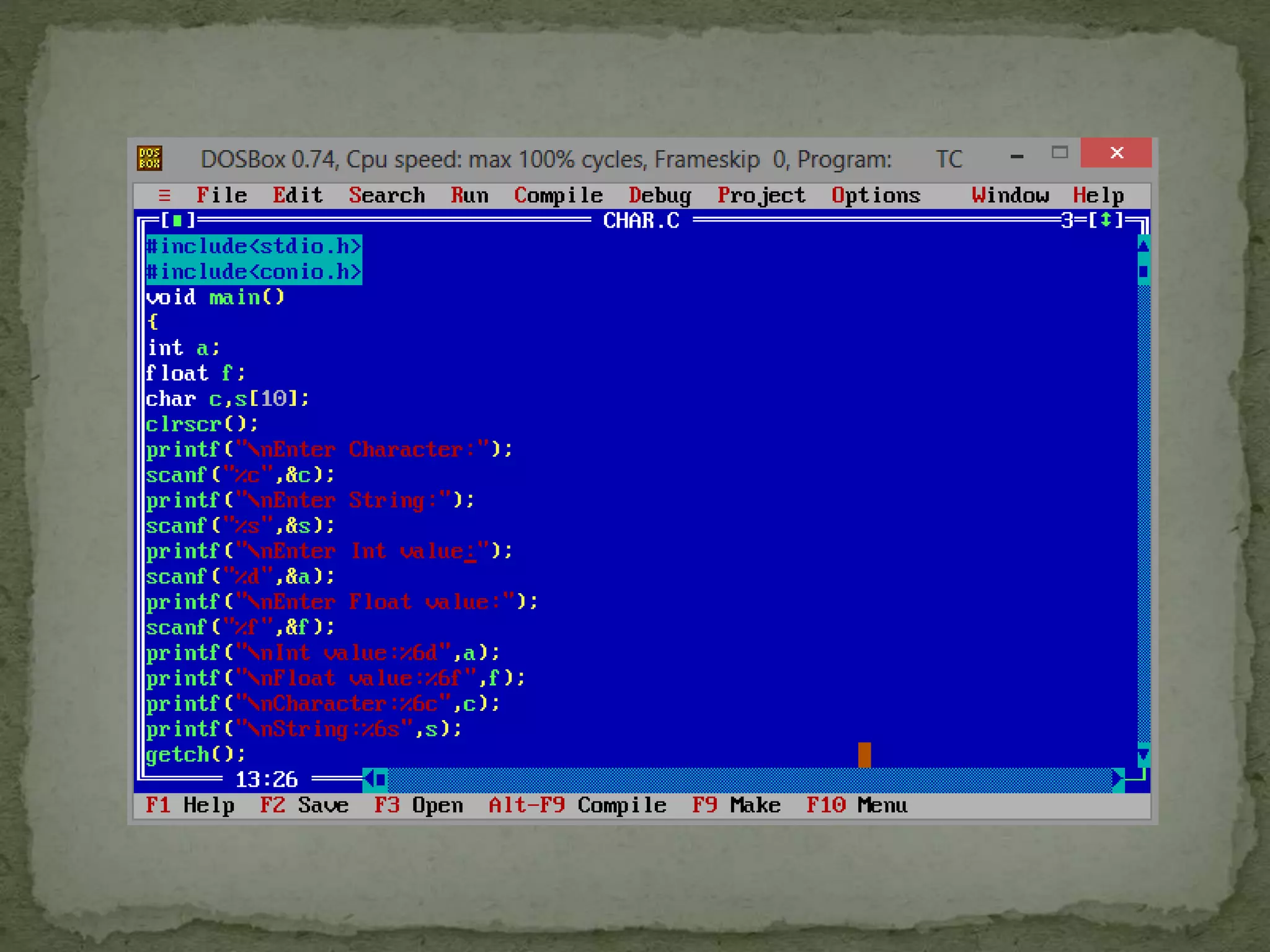Expand the Run menu
1270x952 pixels.
click(469, 196)
